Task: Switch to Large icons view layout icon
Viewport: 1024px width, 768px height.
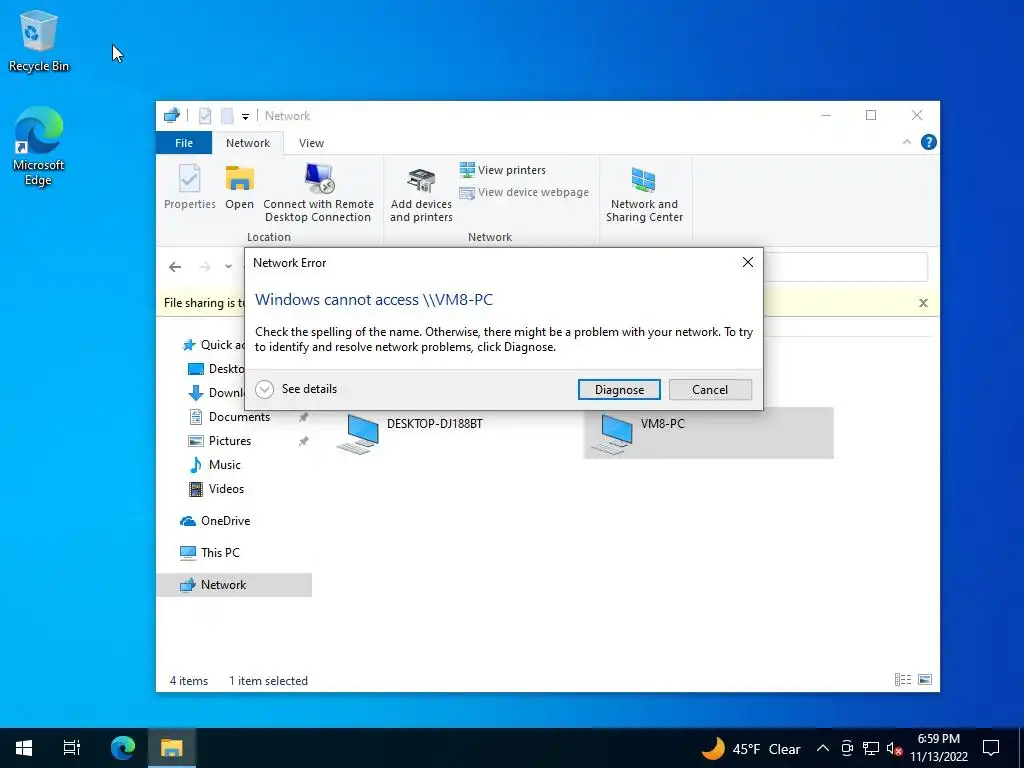Action: click(x=925, y=680)
